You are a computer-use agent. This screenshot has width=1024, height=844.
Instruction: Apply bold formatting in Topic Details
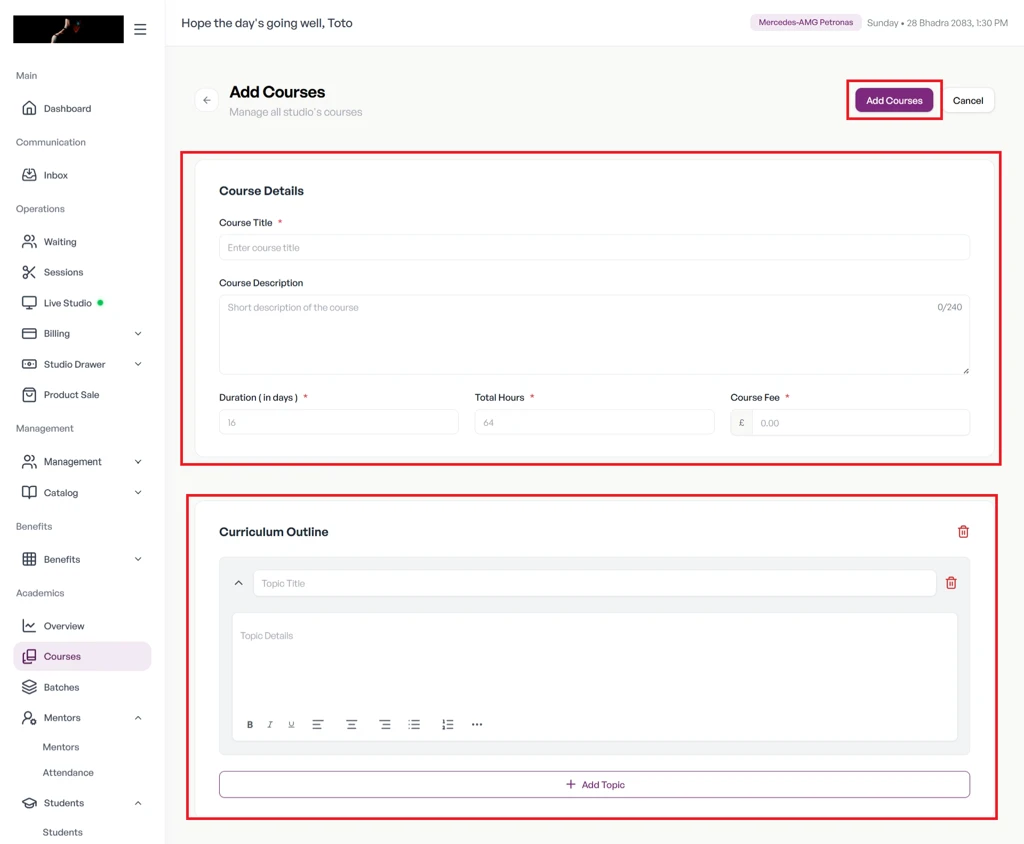(x=249, y=724)
